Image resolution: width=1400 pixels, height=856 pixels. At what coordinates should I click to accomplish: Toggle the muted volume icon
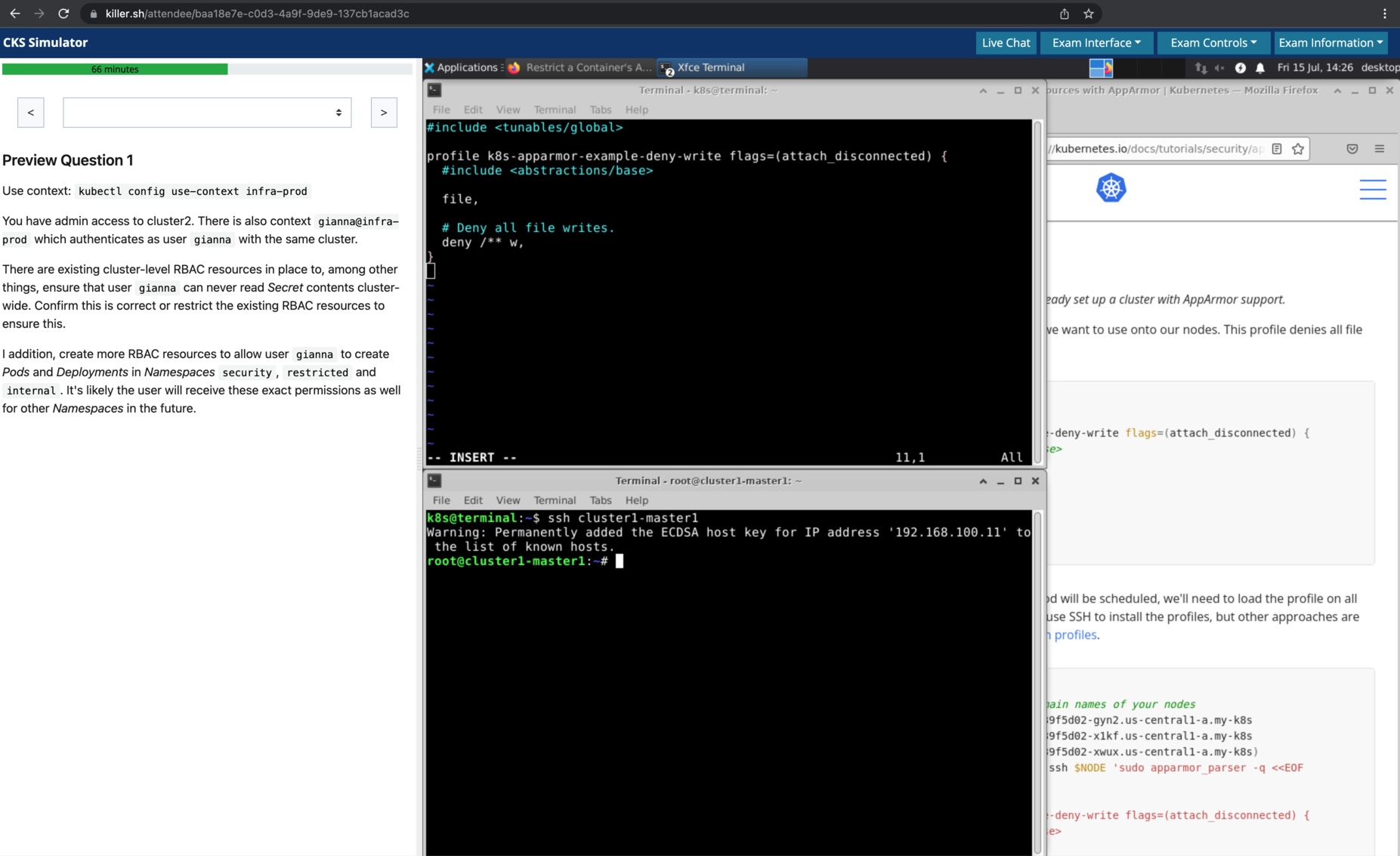pyautogui.click(x=1219, y=68)
